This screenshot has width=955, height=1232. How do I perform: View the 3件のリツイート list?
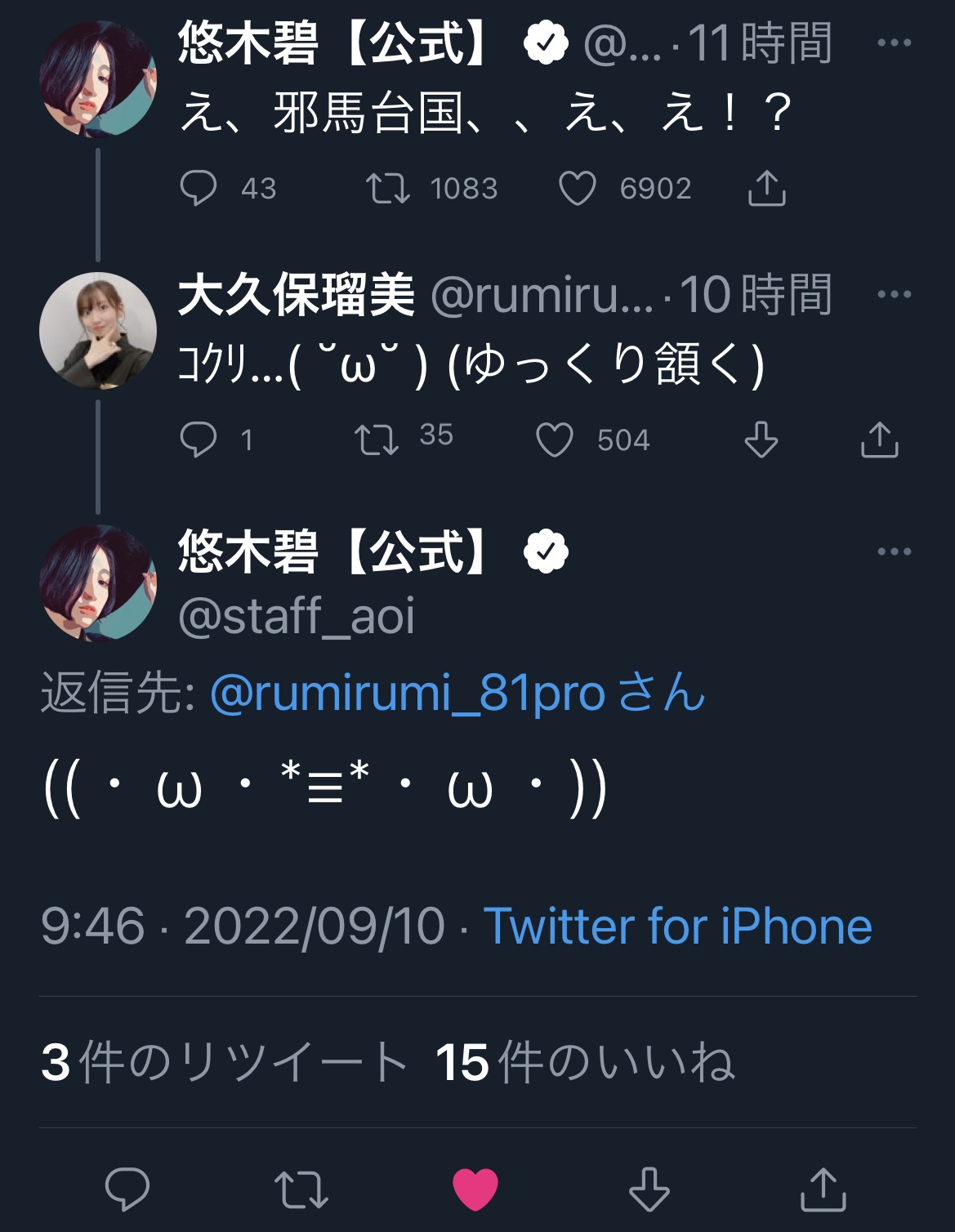pos(225,1062)
